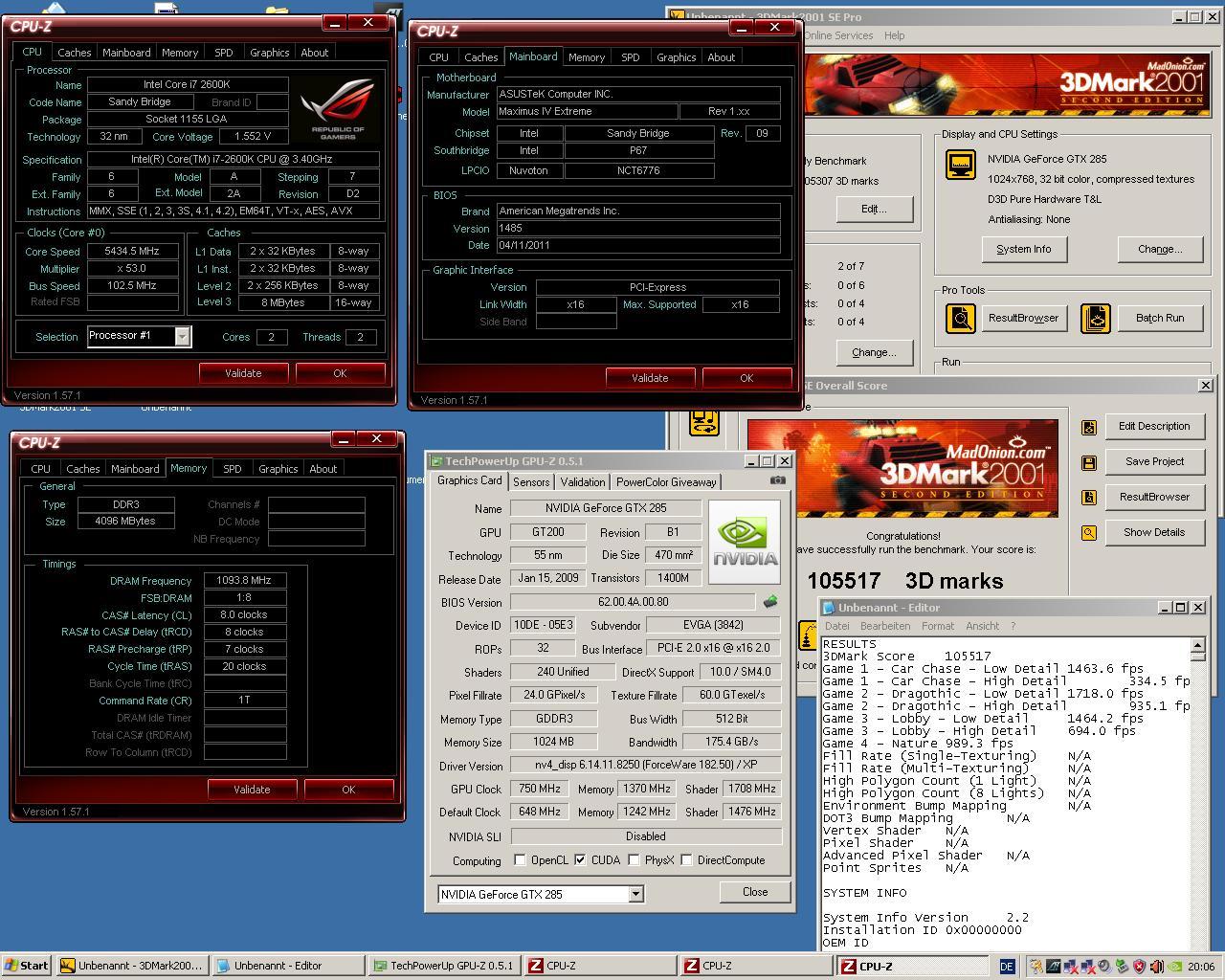The image size is (1225, 980).
Task: Click the Maximus IV Extreme model field
Action: point(587,111)
